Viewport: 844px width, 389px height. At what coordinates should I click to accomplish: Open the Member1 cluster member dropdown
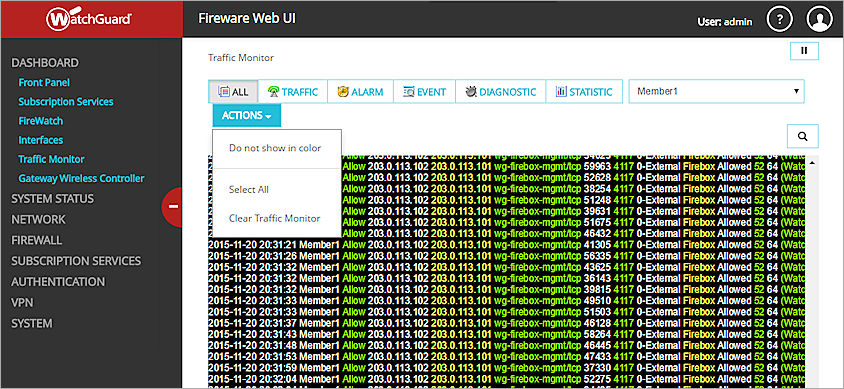716,91
